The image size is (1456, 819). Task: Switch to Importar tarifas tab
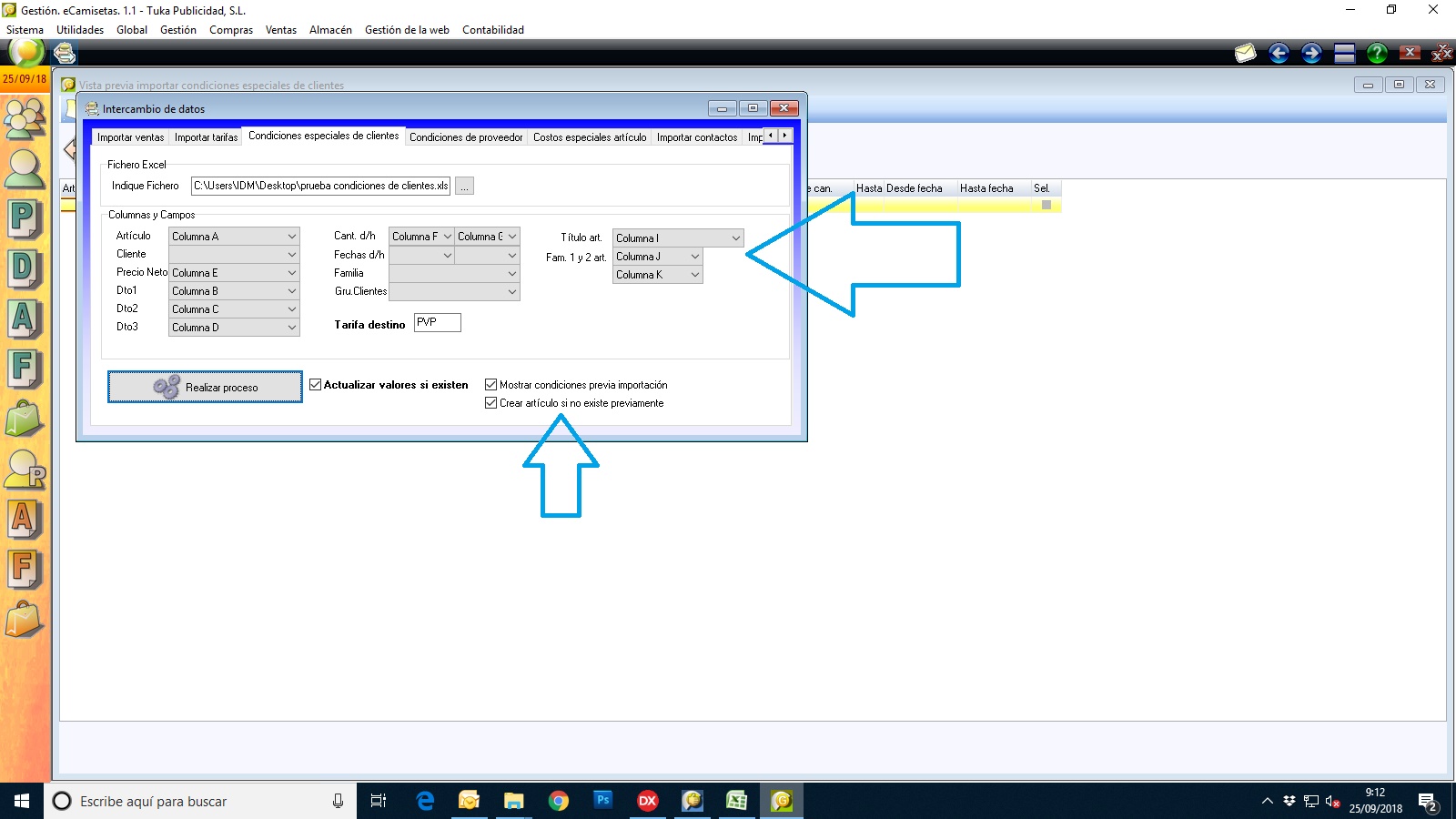pos(206,137)
